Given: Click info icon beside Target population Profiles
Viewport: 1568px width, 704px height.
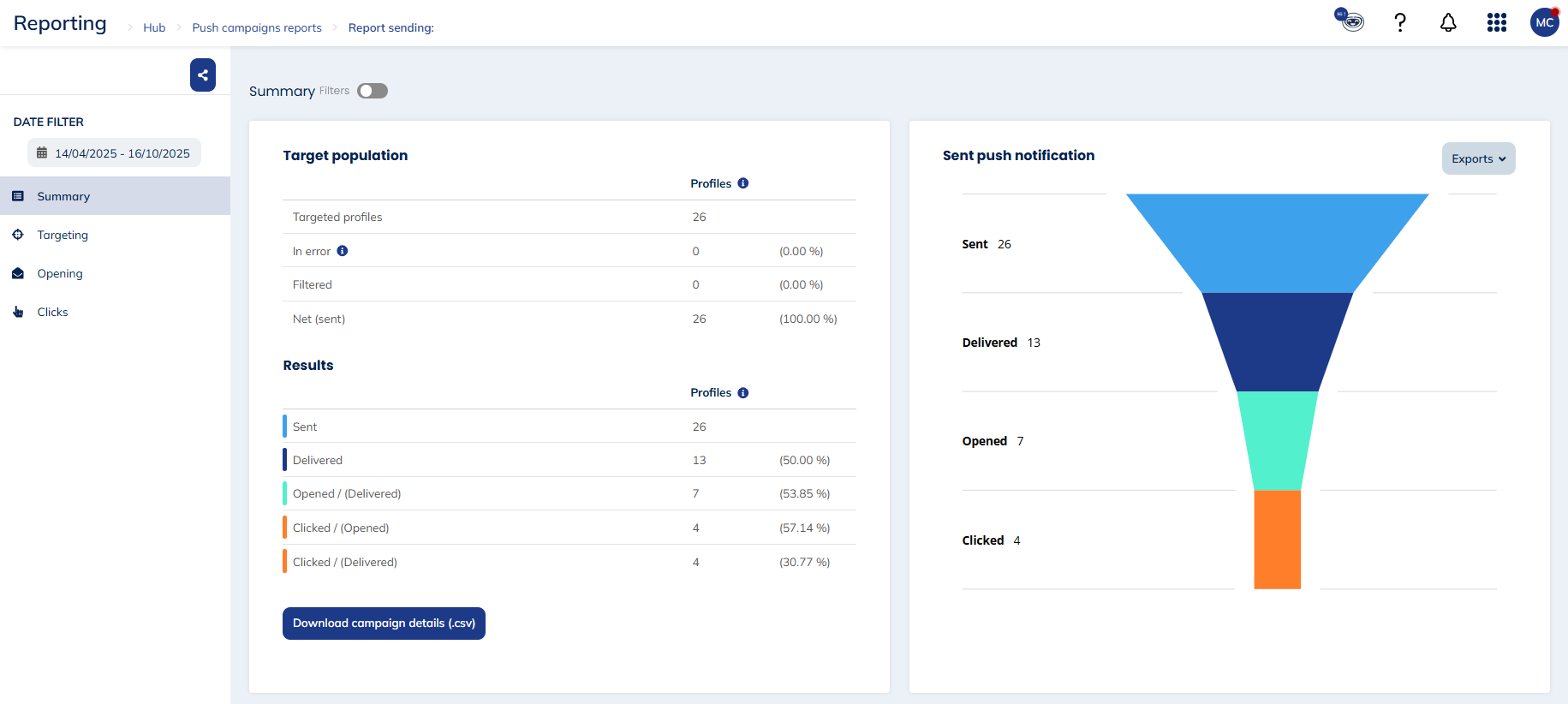Looking at the screenshot, I should coord(743,183).
